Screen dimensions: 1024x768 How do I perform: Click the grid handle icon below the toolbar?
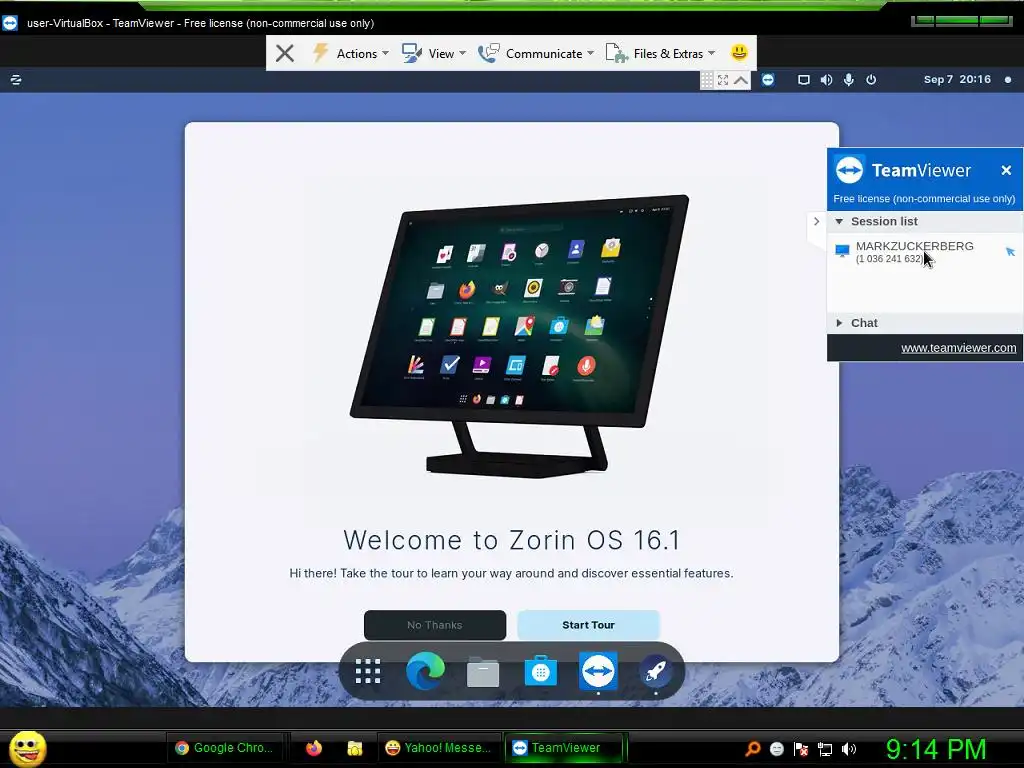707,80
